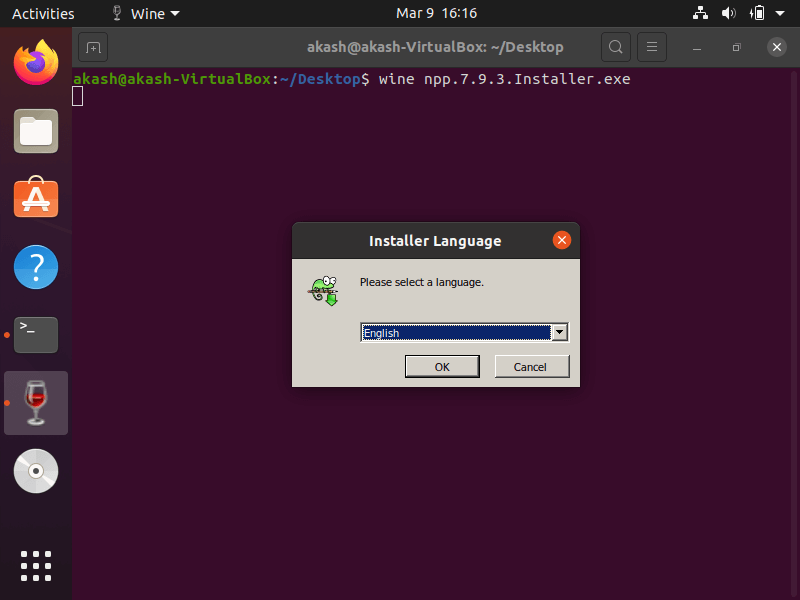The image size is (800, 600).
Task: Click the Firefox icon in the dock
Action: 35,64
